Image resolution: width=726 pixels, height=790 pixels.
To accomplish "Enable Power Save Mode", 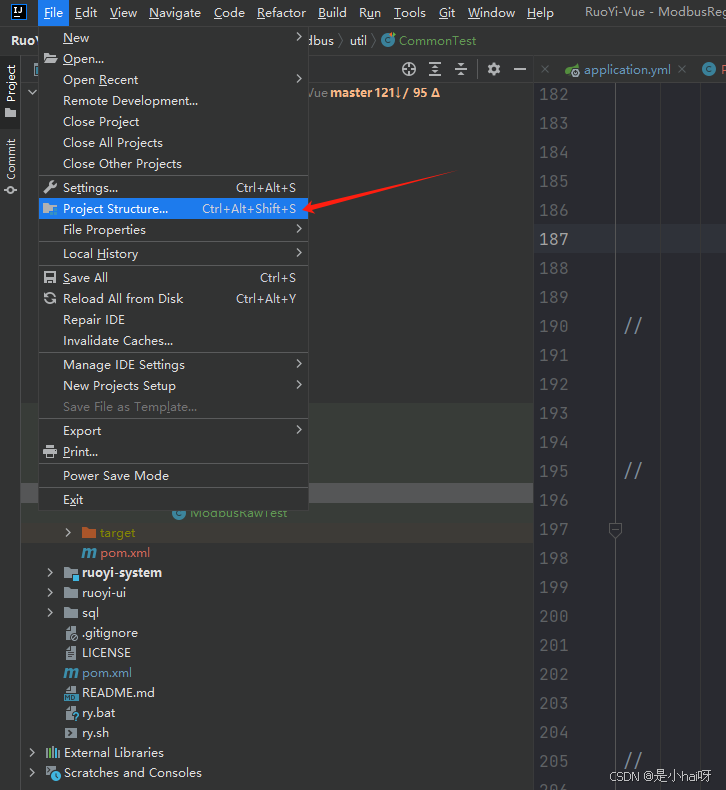I will click(173, 476).
